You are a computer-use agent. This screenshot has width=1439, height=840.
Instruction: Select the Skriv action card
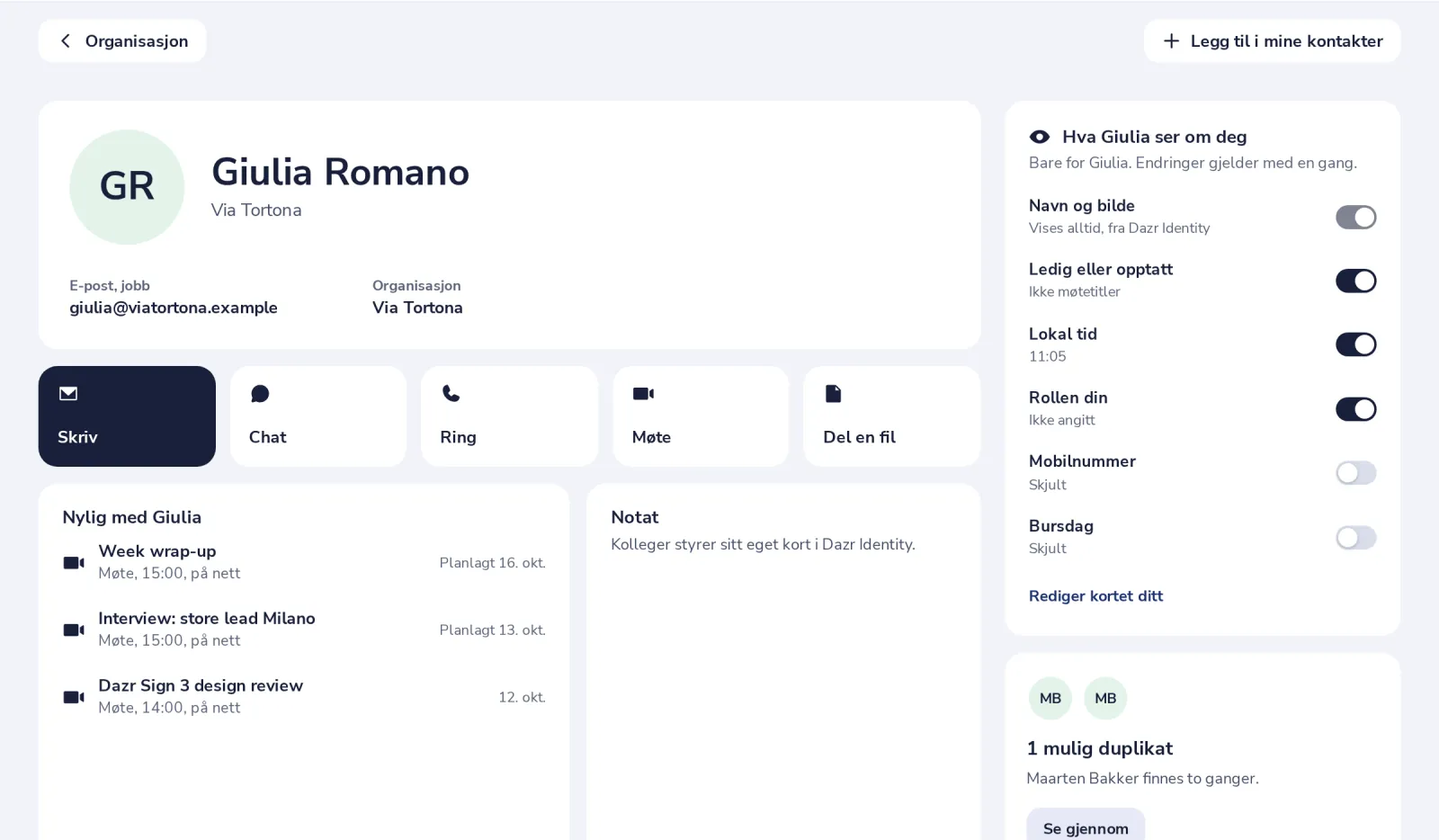point(127,416)
